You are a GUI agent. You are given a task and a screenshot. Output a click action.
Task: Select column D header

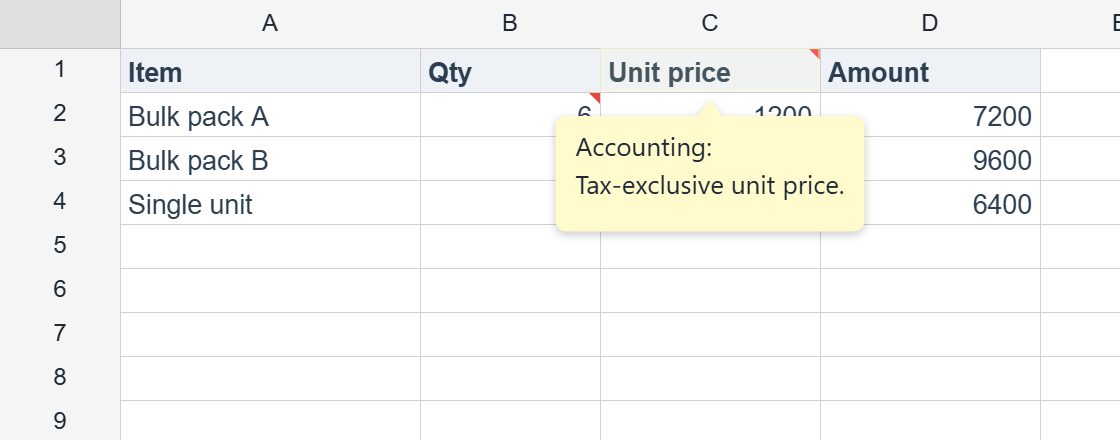point(930,24)
